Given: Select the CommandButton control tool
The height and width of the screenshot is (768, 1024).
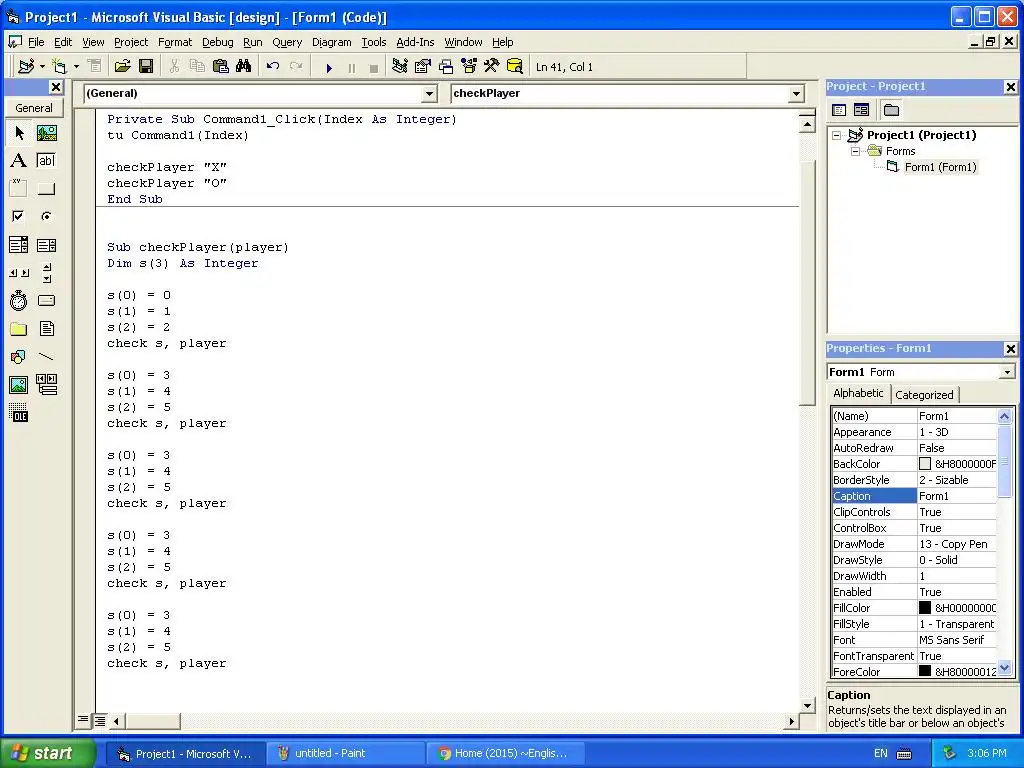Looking at the screenshot, I should coord(46,189).
